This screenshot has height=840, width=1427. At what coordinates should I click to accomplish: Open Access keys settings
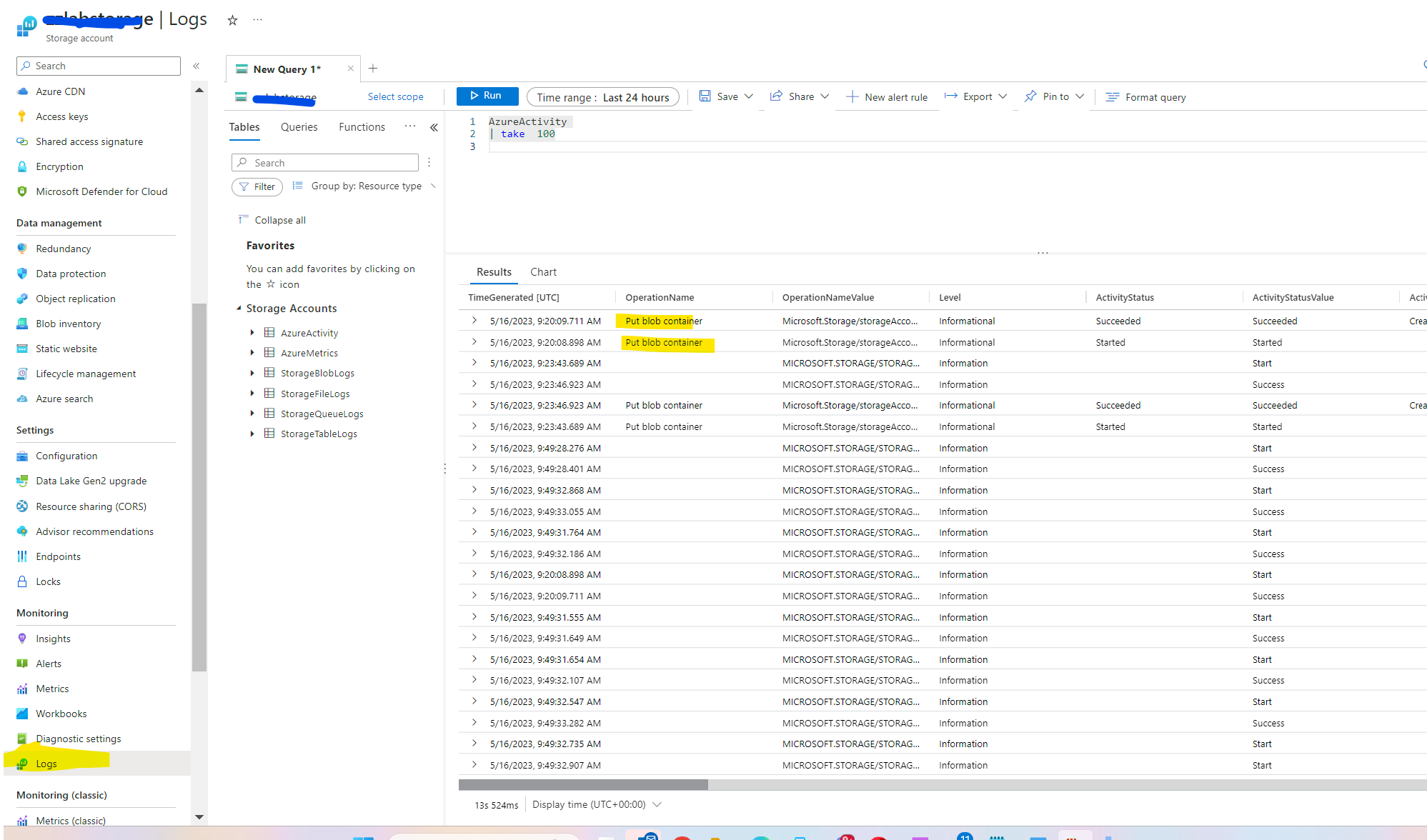click(x=61, y=116)
